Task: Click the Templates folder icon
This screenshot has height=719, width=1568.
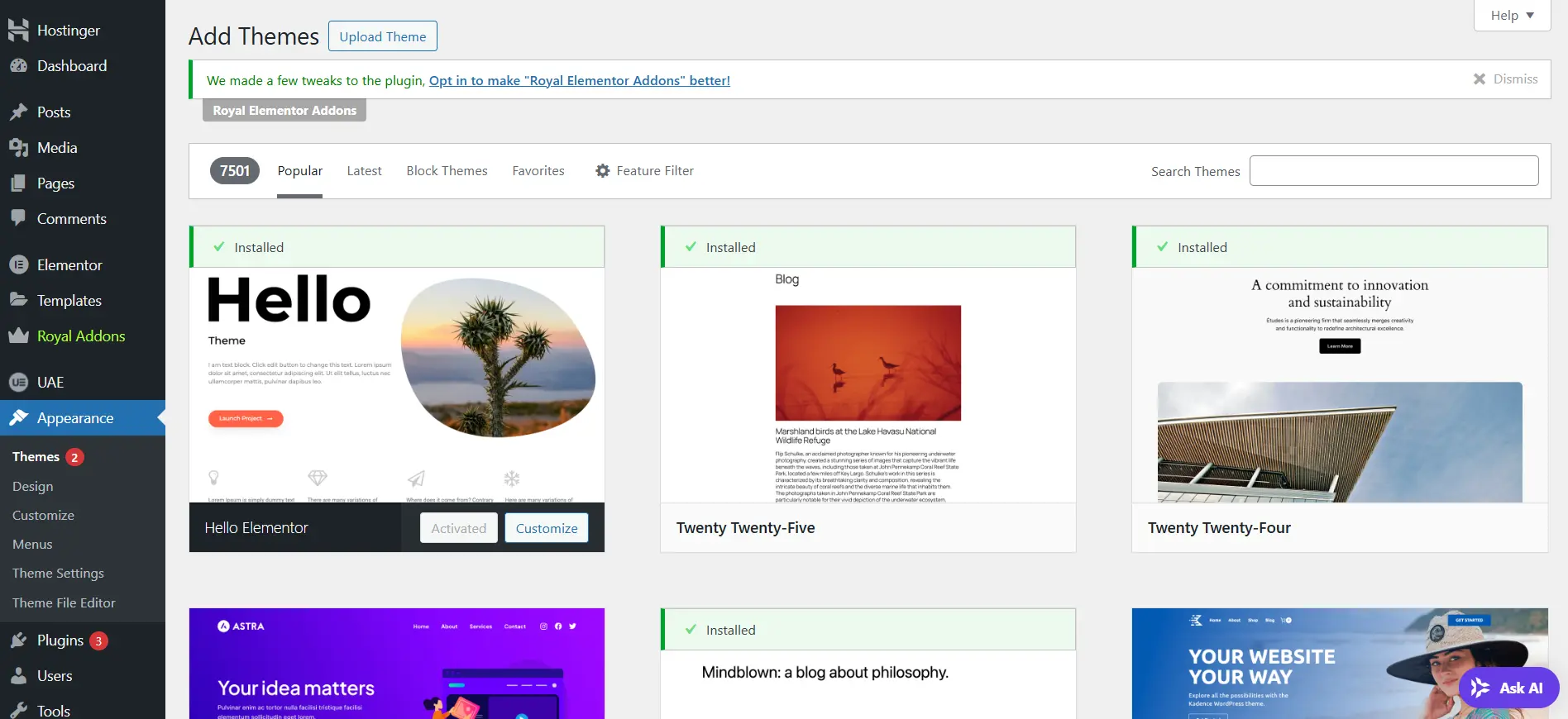Action: point(18,300)
